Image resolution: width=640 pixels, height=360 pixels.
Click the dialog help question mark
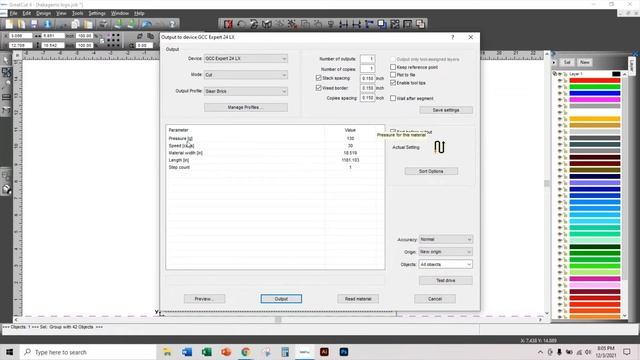coord(452,37)
